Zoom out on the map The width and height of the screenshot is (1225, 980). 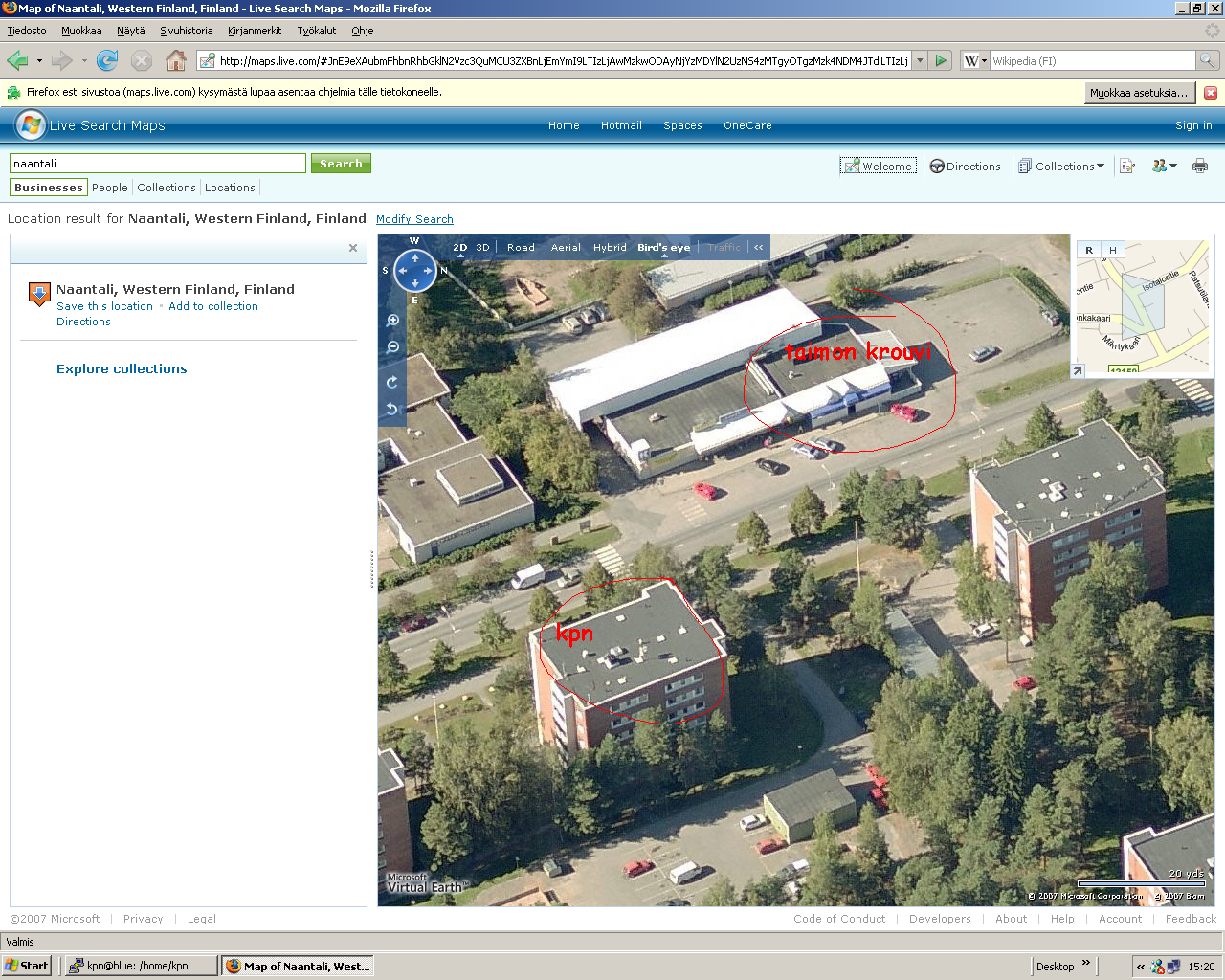pos(392,347)
